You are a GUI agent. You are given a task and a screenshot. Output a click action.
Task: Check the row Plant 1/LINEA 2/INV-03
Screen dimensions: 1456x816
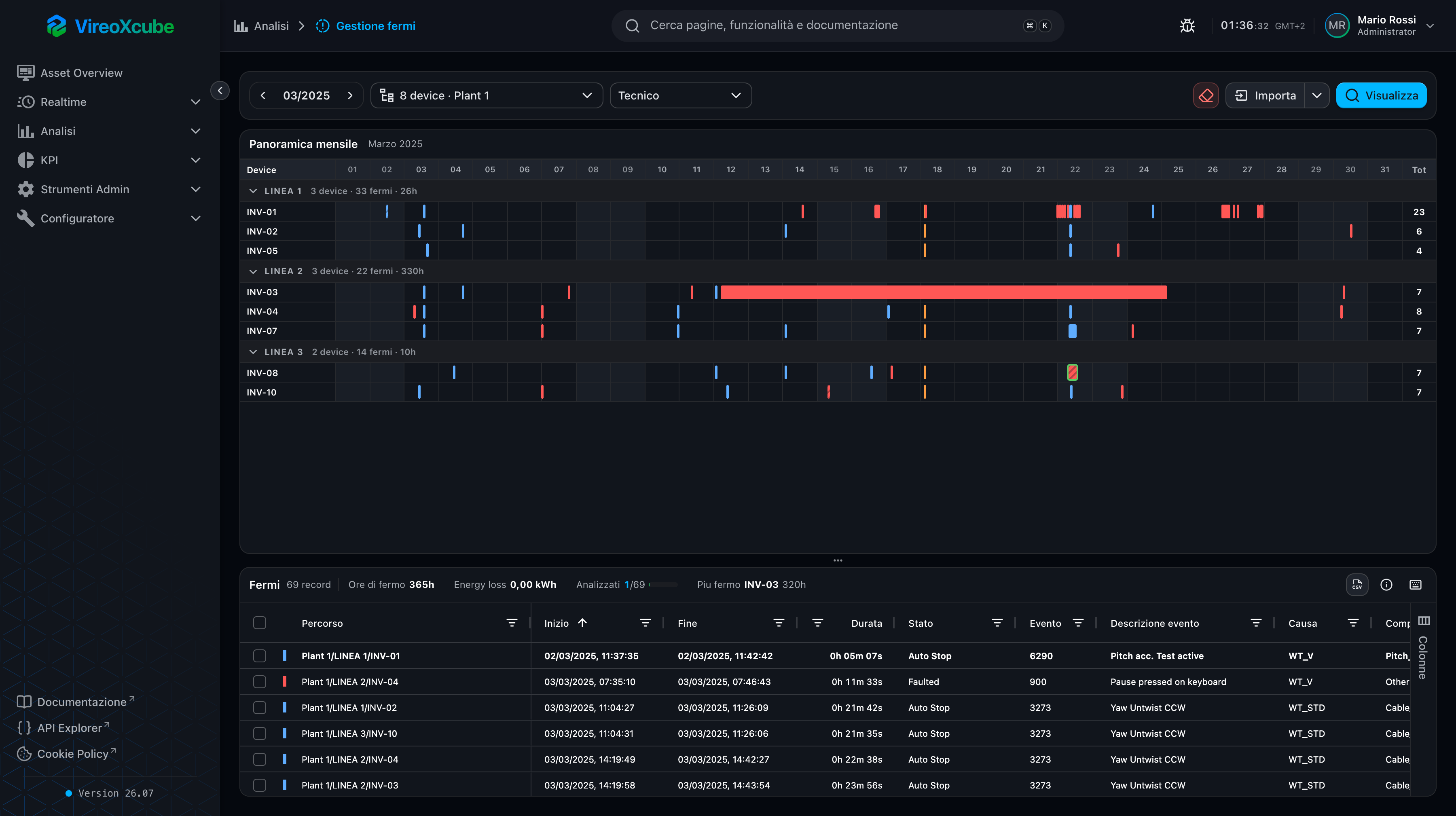click(x=259, y=785)
